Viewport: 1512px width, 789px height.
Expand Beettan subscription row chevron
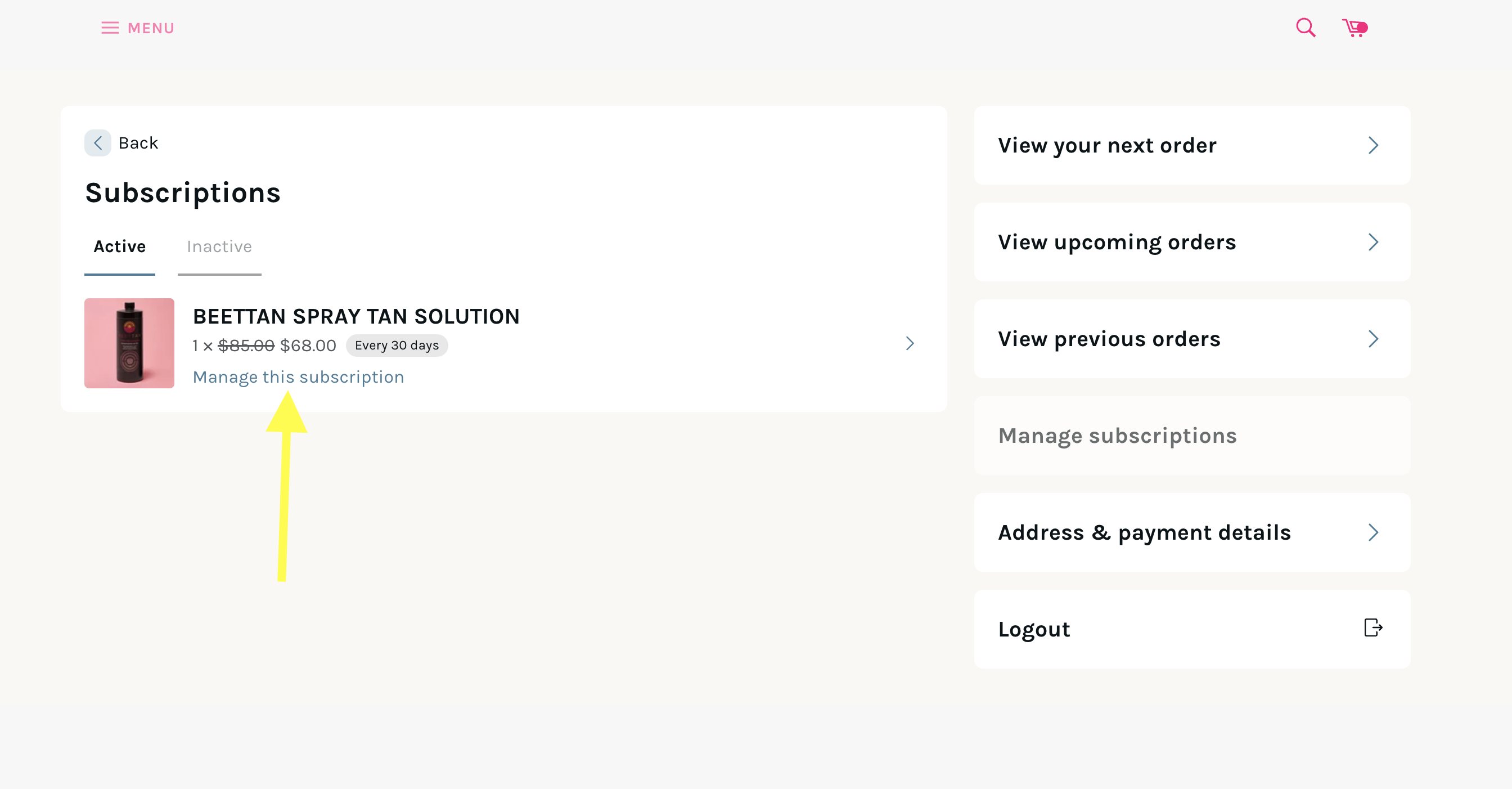[909, 343]
